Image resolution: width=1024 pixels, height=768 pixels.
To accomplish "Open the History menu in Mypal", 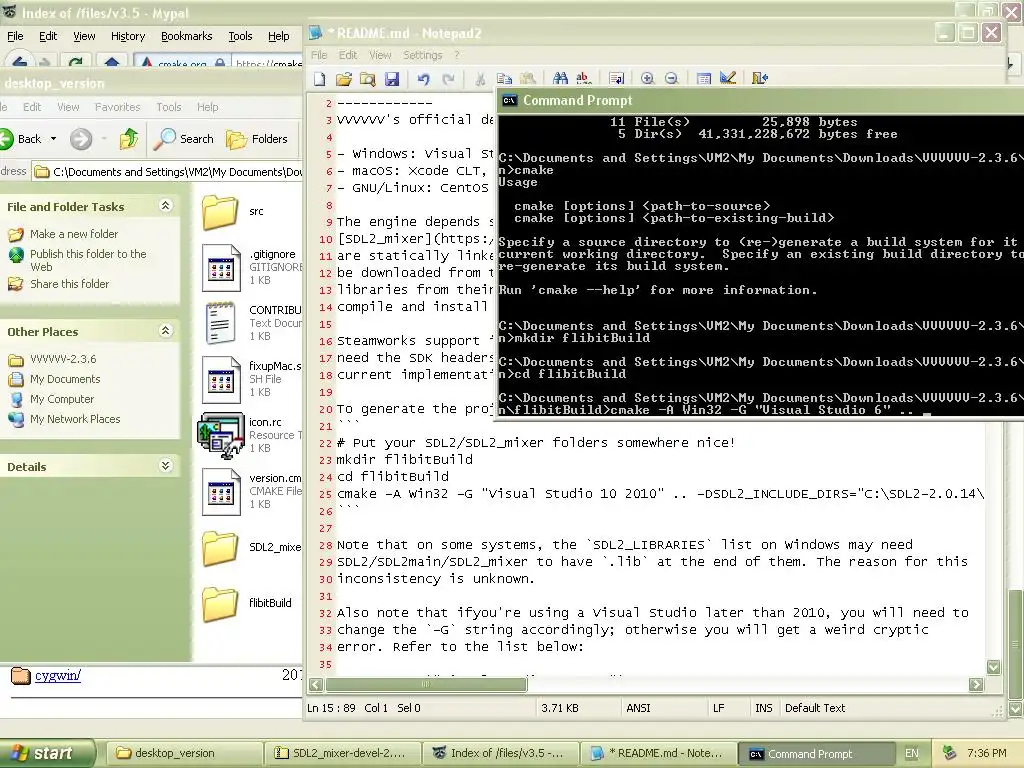I will (128, 36).
